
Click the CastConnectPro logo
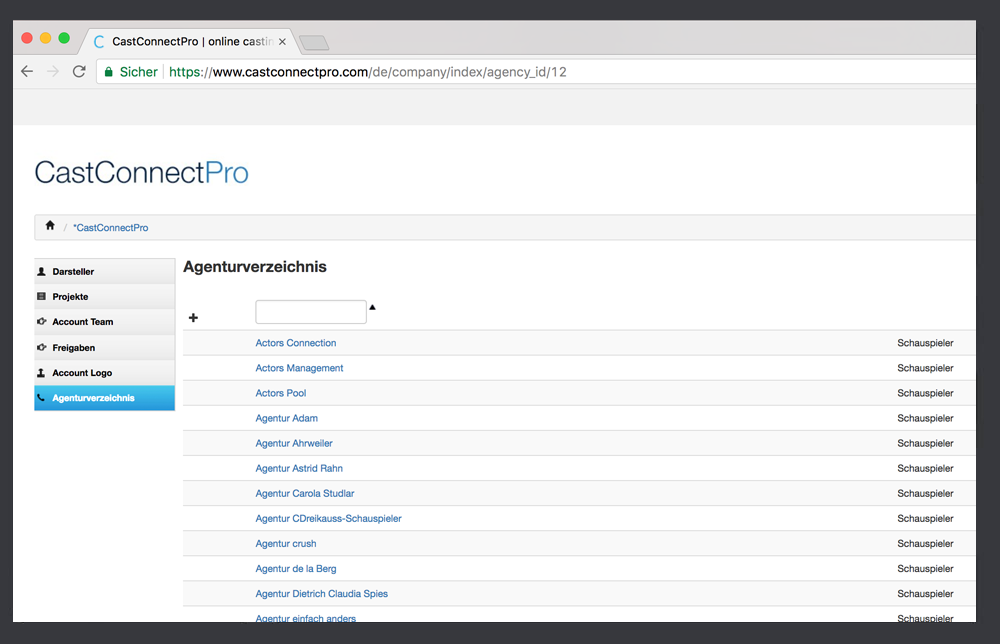click(142, 172)
